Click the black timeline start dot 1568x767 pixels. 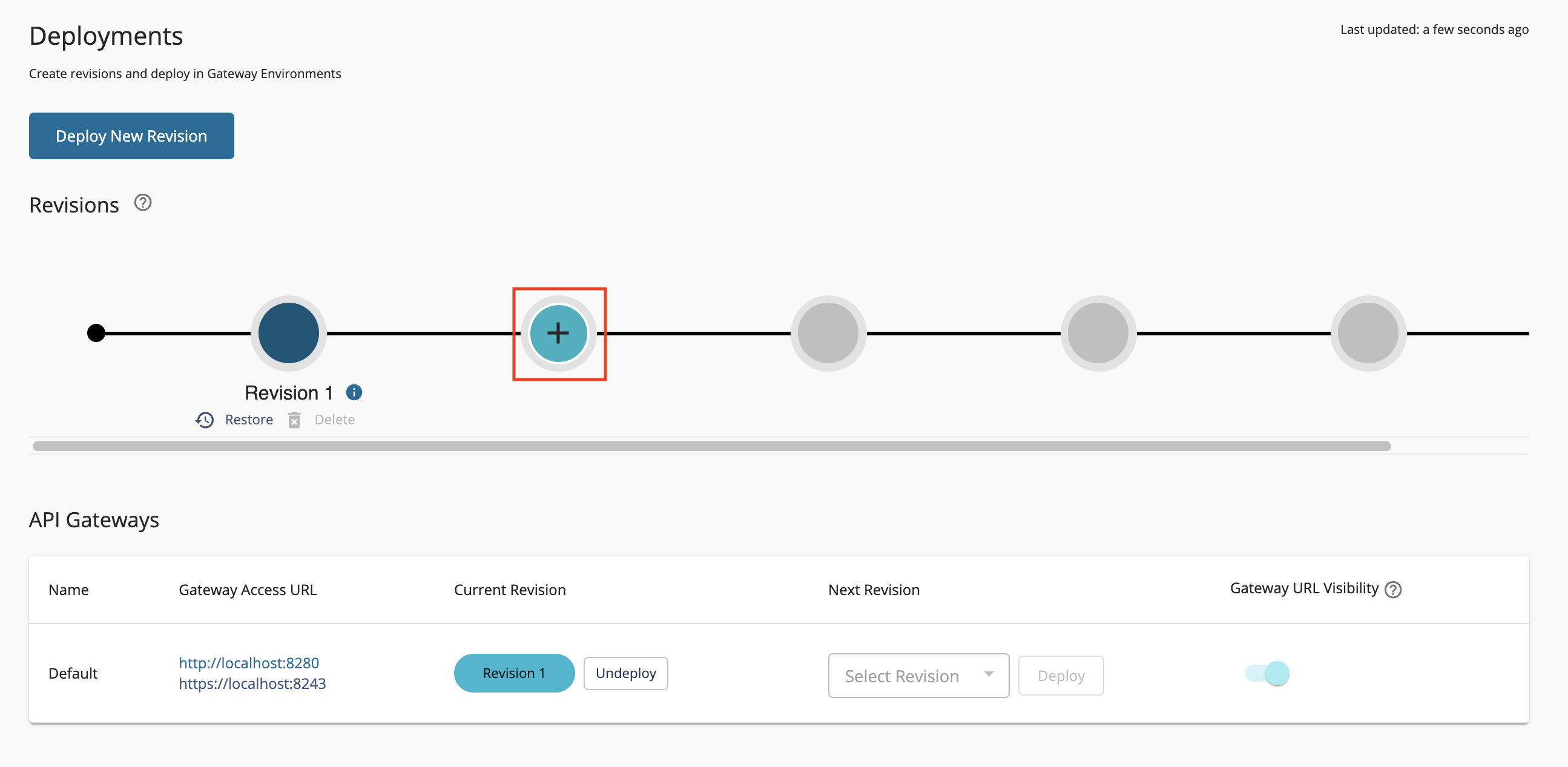(x=96, y=334)
